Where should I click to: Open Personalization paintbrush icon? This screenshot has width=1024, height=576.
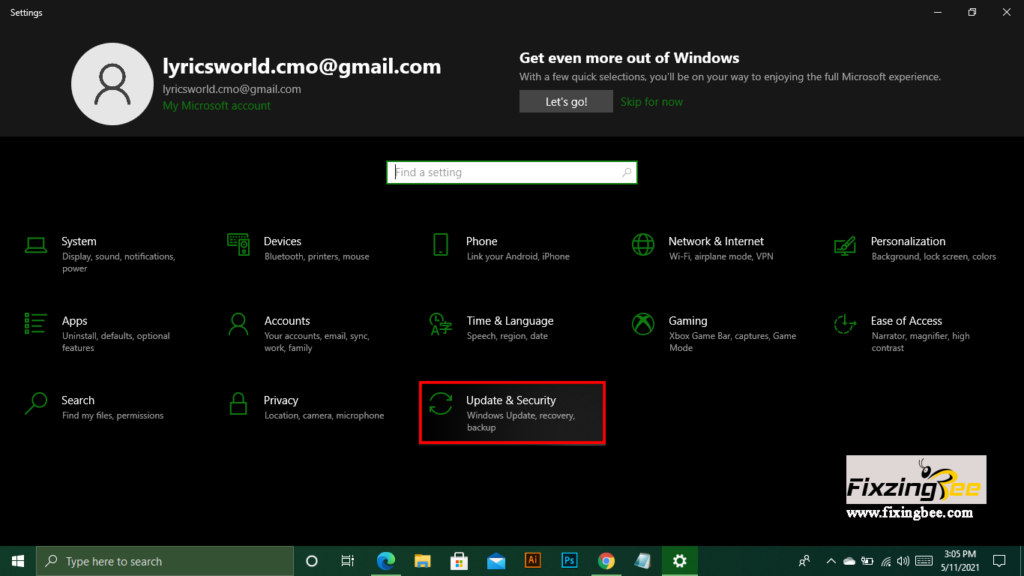click(845, 246)
